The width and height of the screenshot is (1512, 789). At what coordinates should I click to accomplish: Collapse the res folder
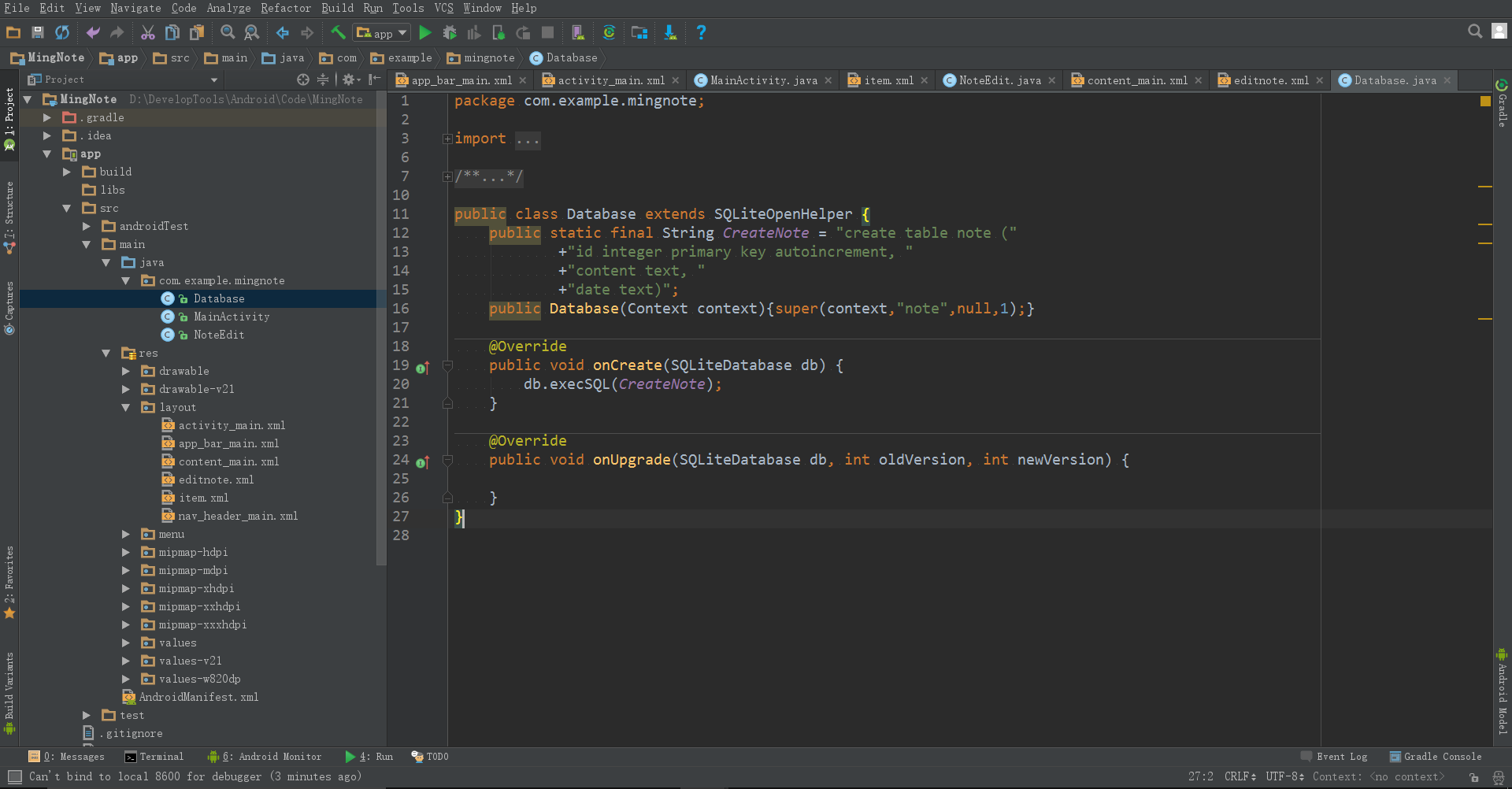click(x=106, y=353)
